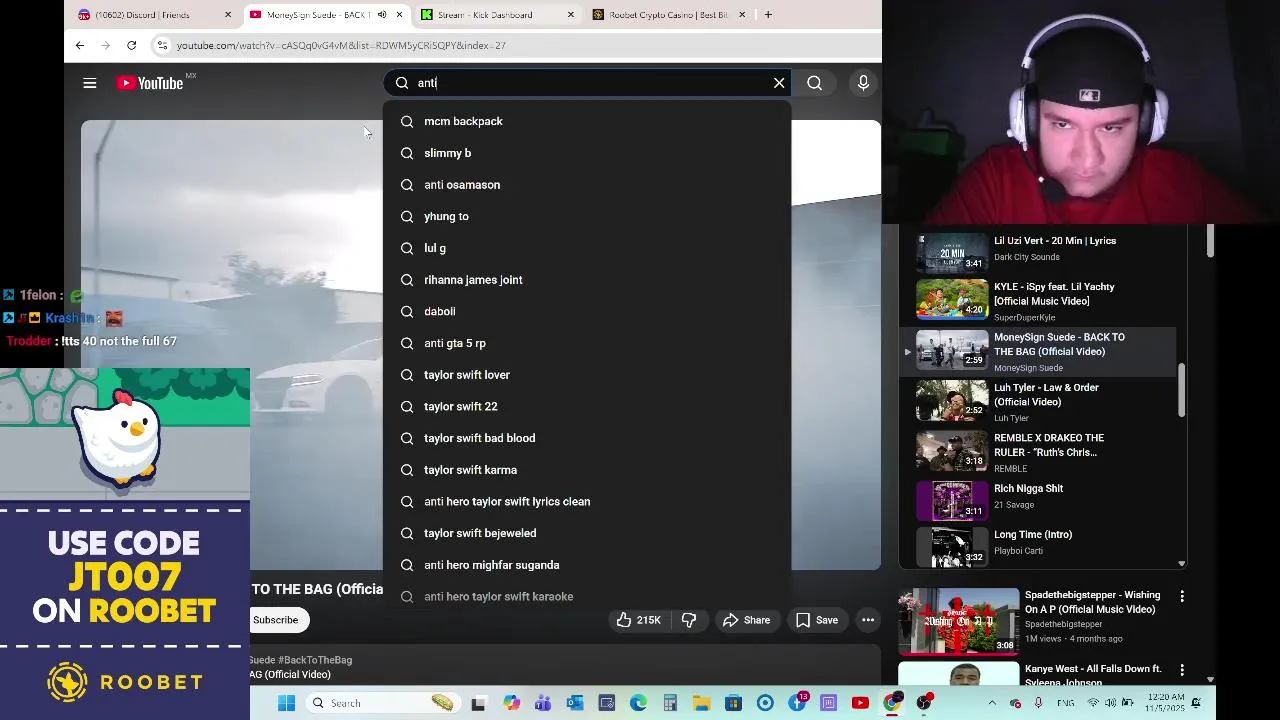This screenshot has width=1280, height=720.
Task: Open site info icon in address bar
Action: [x=162, y=45]
